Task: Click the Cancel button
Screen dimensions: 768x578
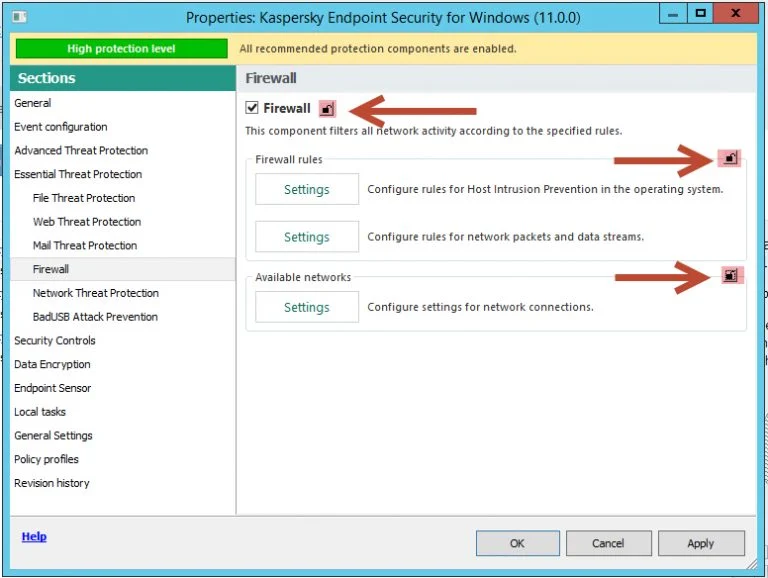Action: pos(608,543)
